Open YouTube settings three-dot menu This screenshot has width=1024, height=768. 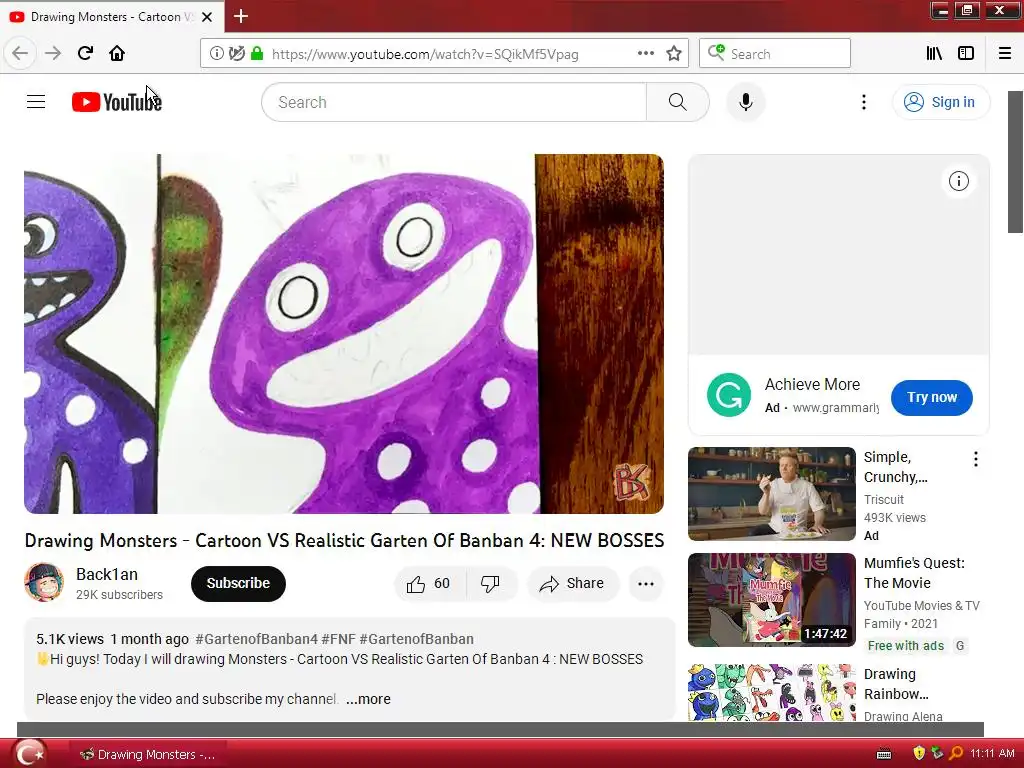coord(863,102)
